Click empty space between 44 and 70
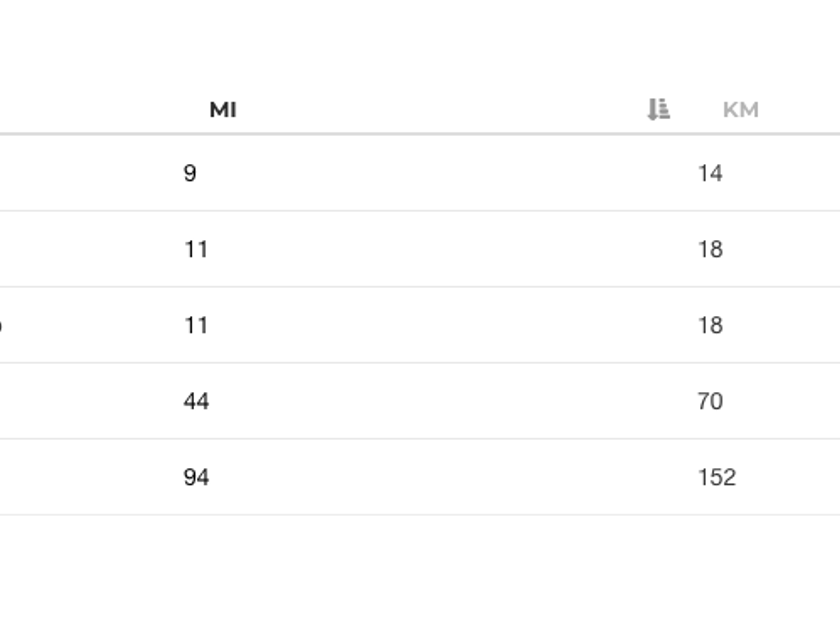The width and height of the screenshot is (840, 630). pos(450,401)
